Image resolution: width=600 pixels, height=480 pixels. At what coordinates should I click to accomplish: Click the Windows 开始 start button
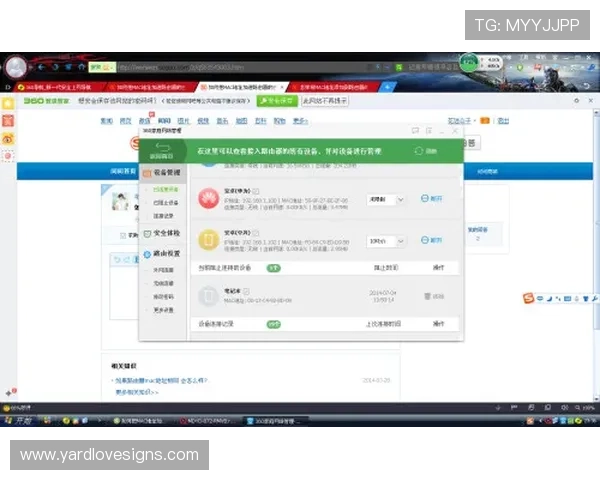point(18,421)
